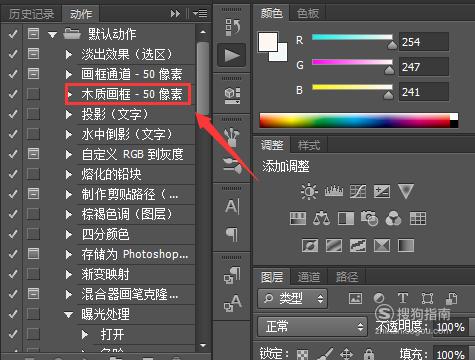Open the Brush presets cup icon

232,137
